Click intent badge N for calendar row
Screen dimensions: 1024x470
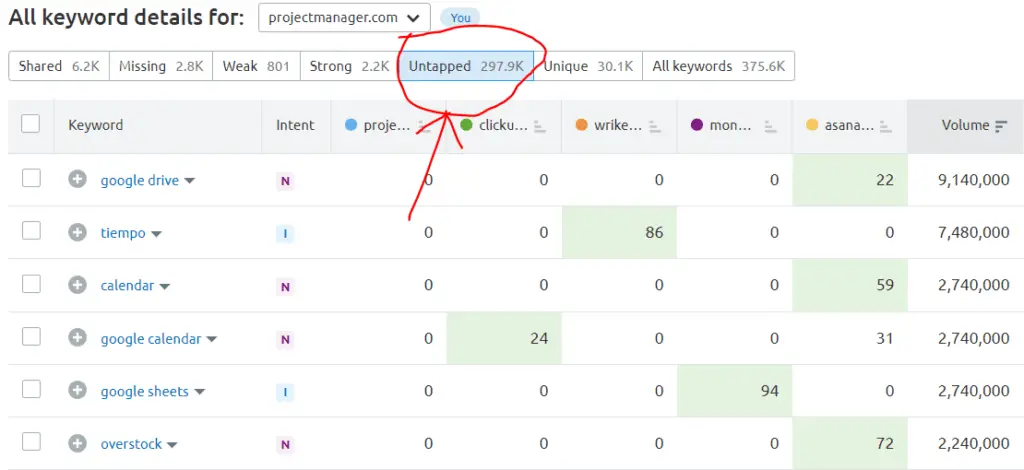click(285, 287)
